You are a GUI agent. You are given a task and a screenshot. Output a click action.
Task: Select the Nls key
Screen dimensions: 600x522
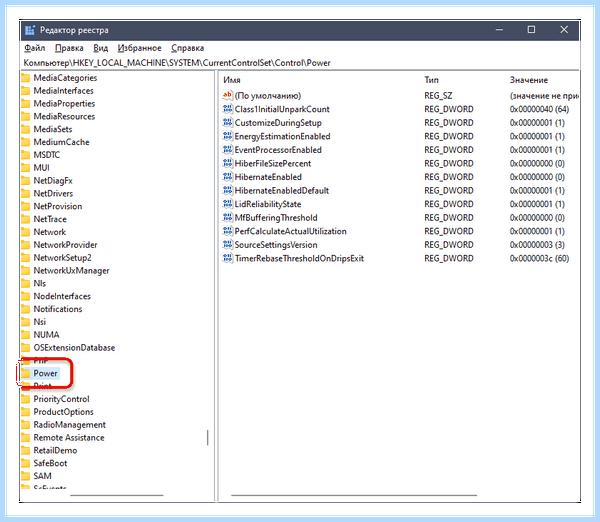tap(40, 284)
